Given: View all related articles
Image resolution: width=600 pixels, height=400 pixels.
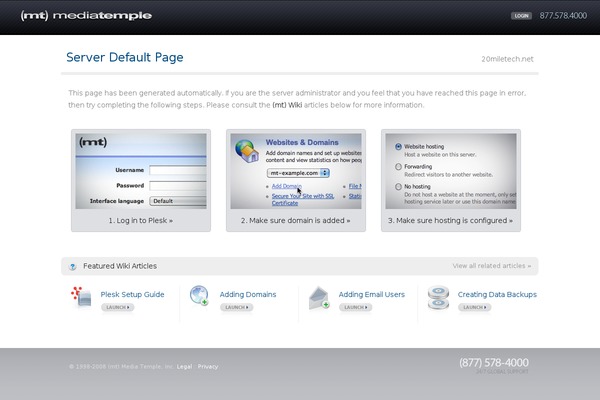Looking at the screenshot, I should point(493,266).
